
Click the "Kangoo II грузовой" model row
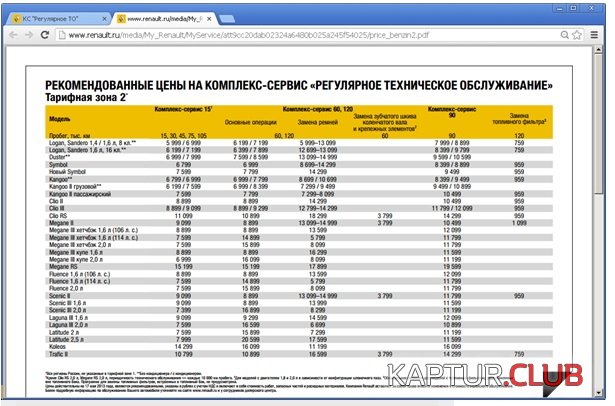[x=299, y=186]
